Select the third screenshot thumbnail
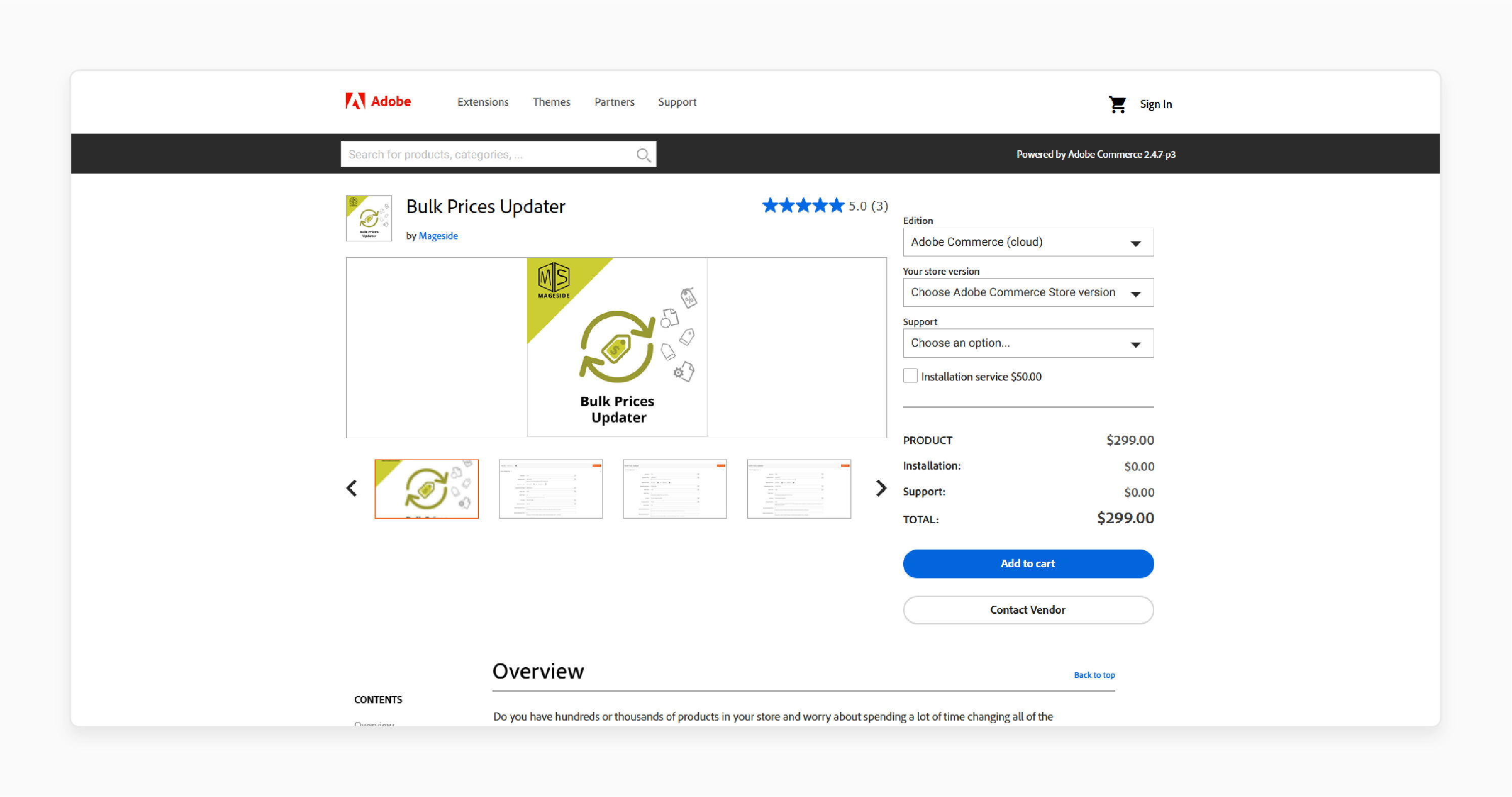Screen dimensions: 1512x797 (x=674, y=489)
